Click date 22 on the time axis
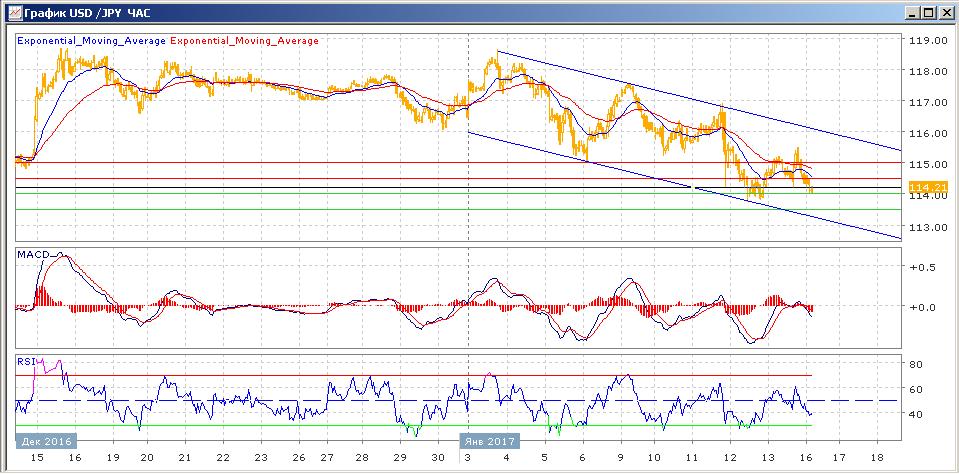Image resolution: width=959 pixels, height=474 pixels. point(223,456)
